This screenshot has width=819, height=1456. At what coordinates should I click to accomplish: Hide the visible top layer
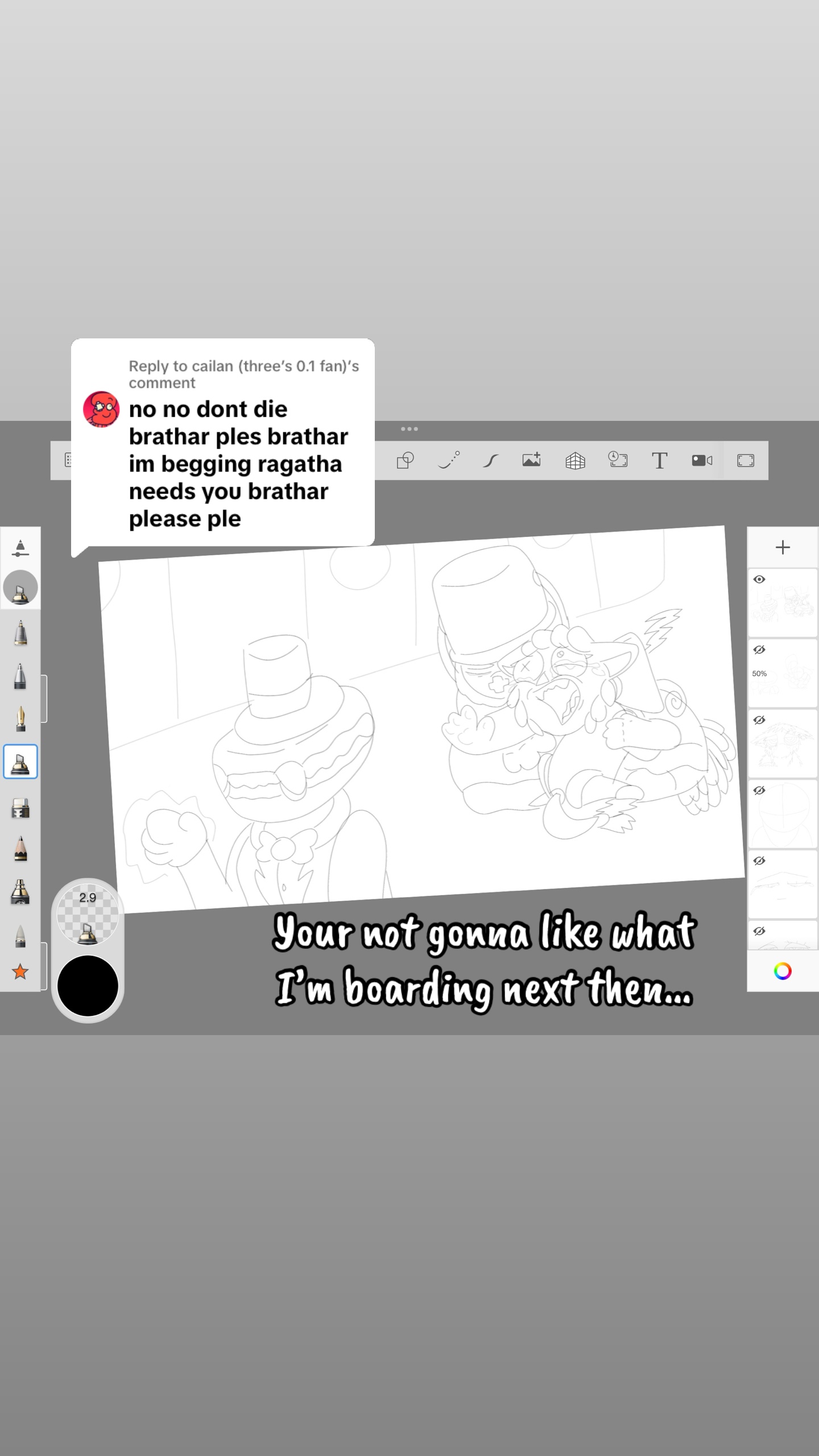click(x=759, y=580)
